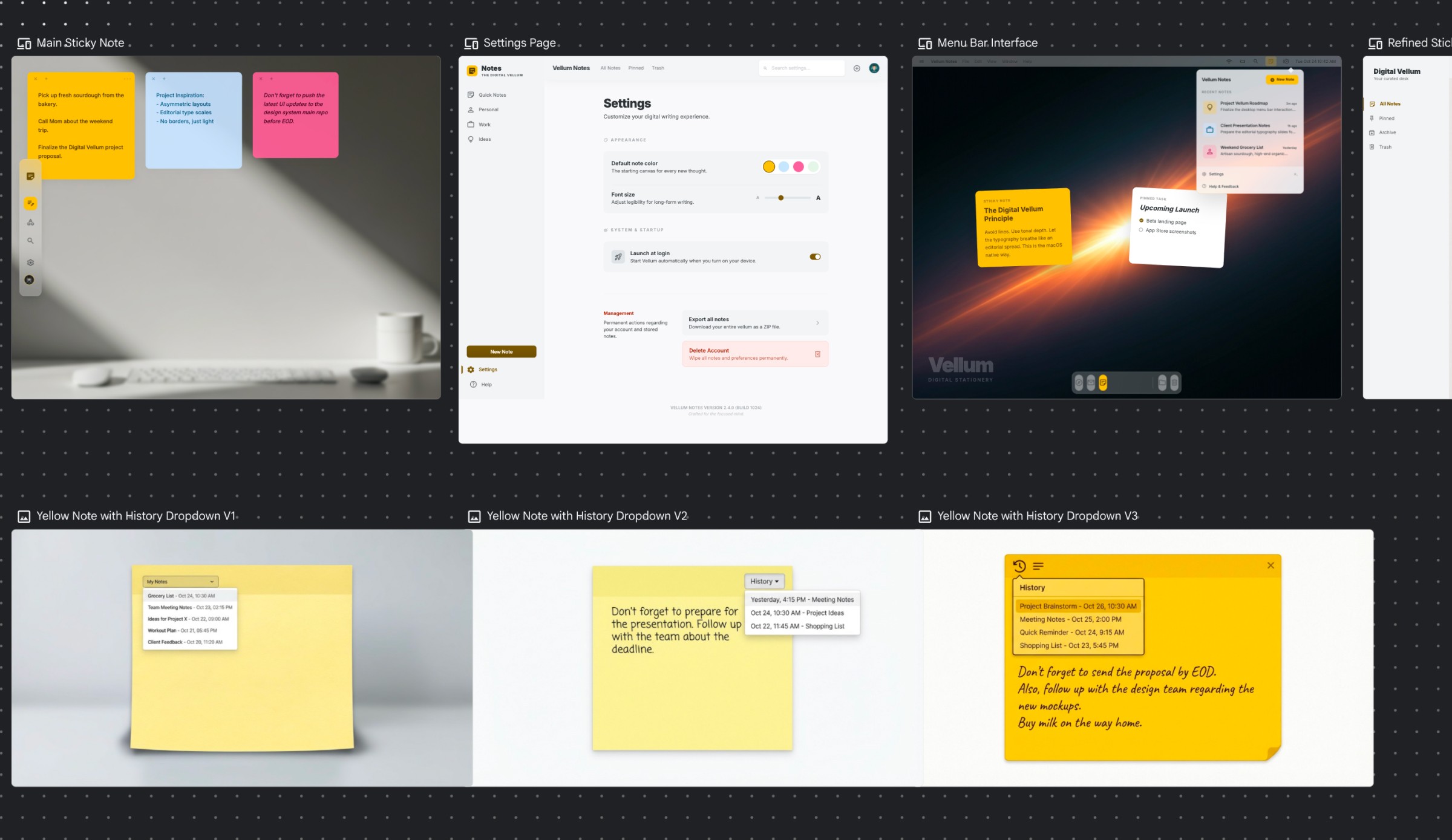Select Project Brainstorm in V3 history list
This screenshot has width=1452, height=840.
(x=1078, y=606)
